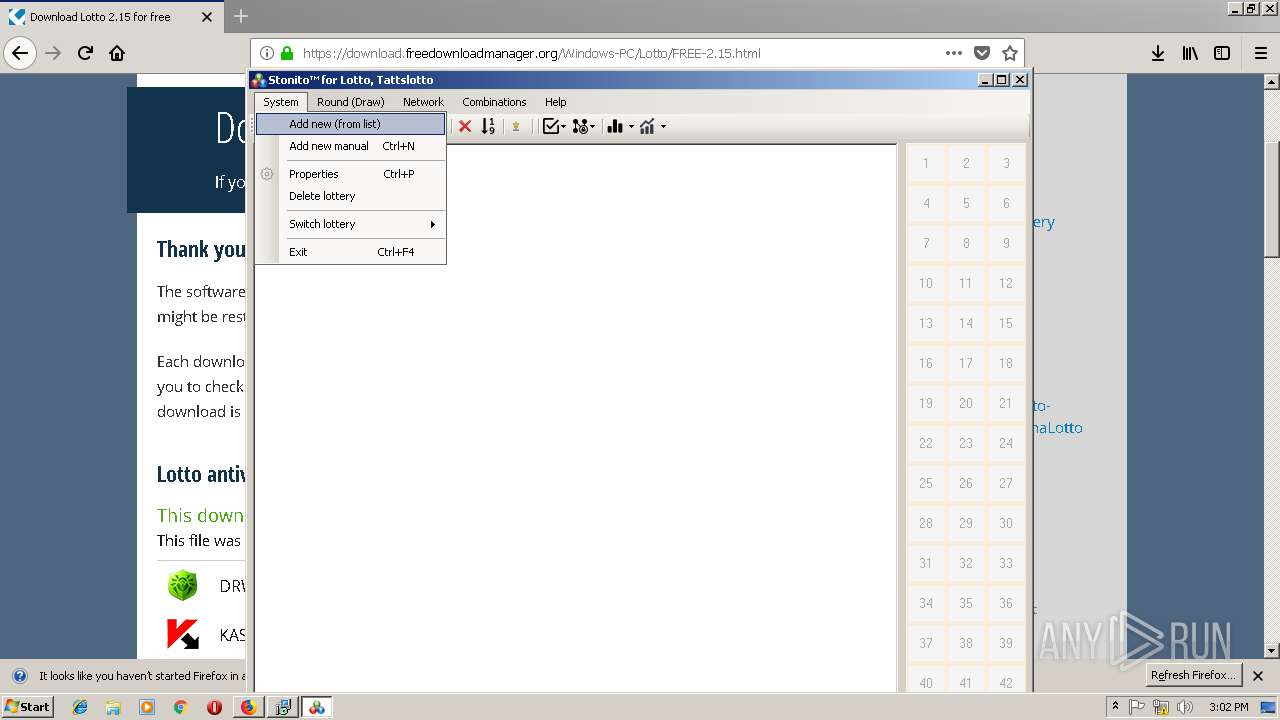Image resolution: width=1280 pixels, height=720 pixels.
Task: Click the small gold figure toolbar icon
Action: click(x=516, y=126)
